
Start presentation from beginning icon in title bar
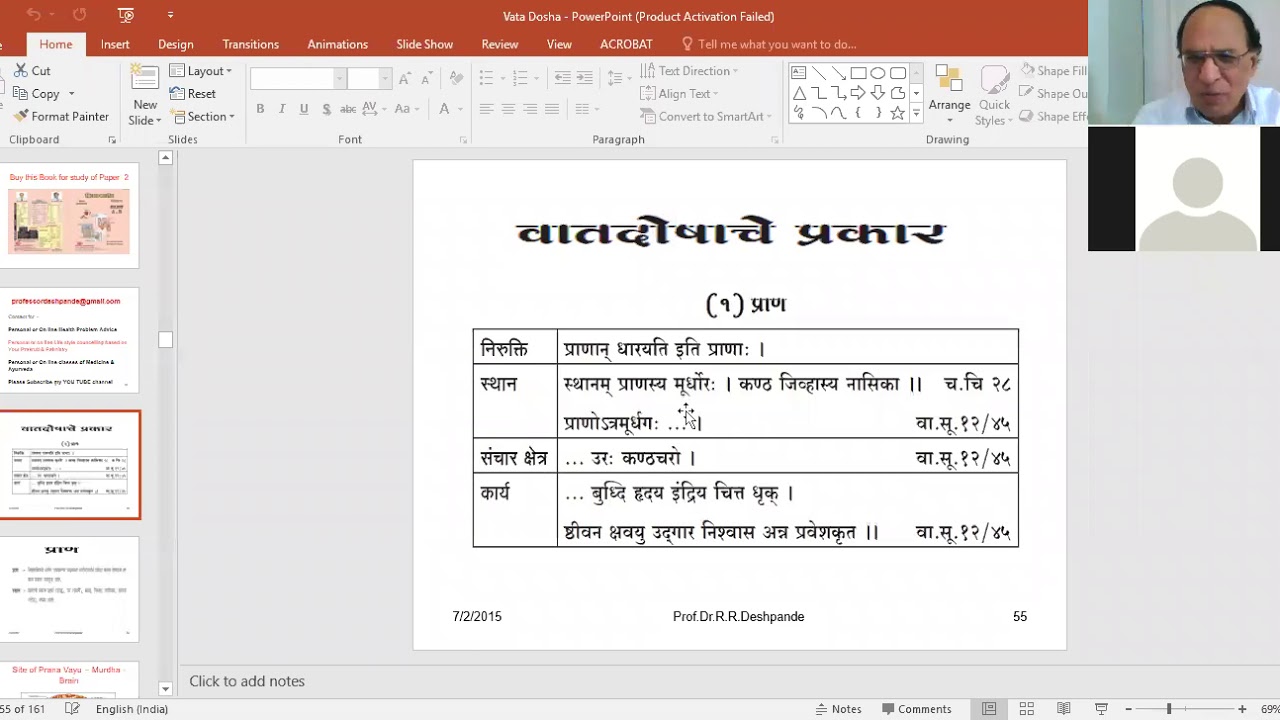coord(125,15)
